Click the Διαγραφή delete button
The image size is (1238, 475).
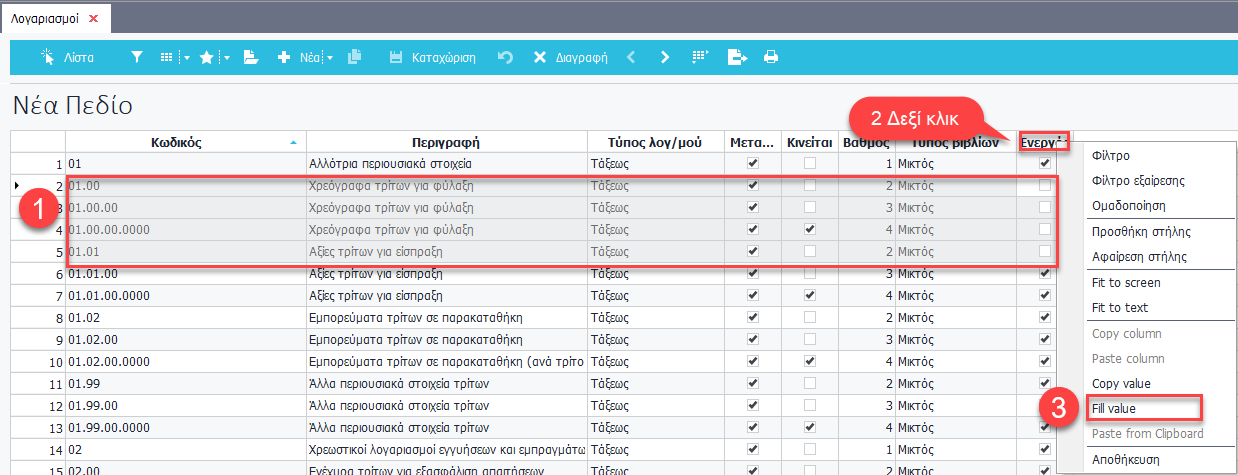coord(570,58)
